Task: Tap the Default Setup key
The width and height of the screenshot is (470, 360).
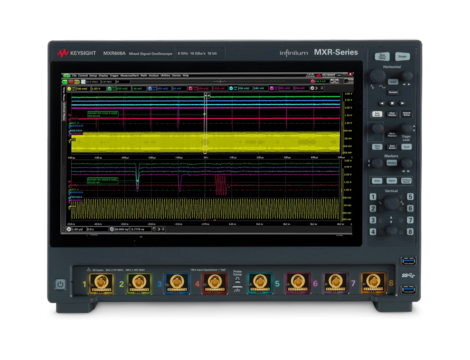Action: pos(406,114)
